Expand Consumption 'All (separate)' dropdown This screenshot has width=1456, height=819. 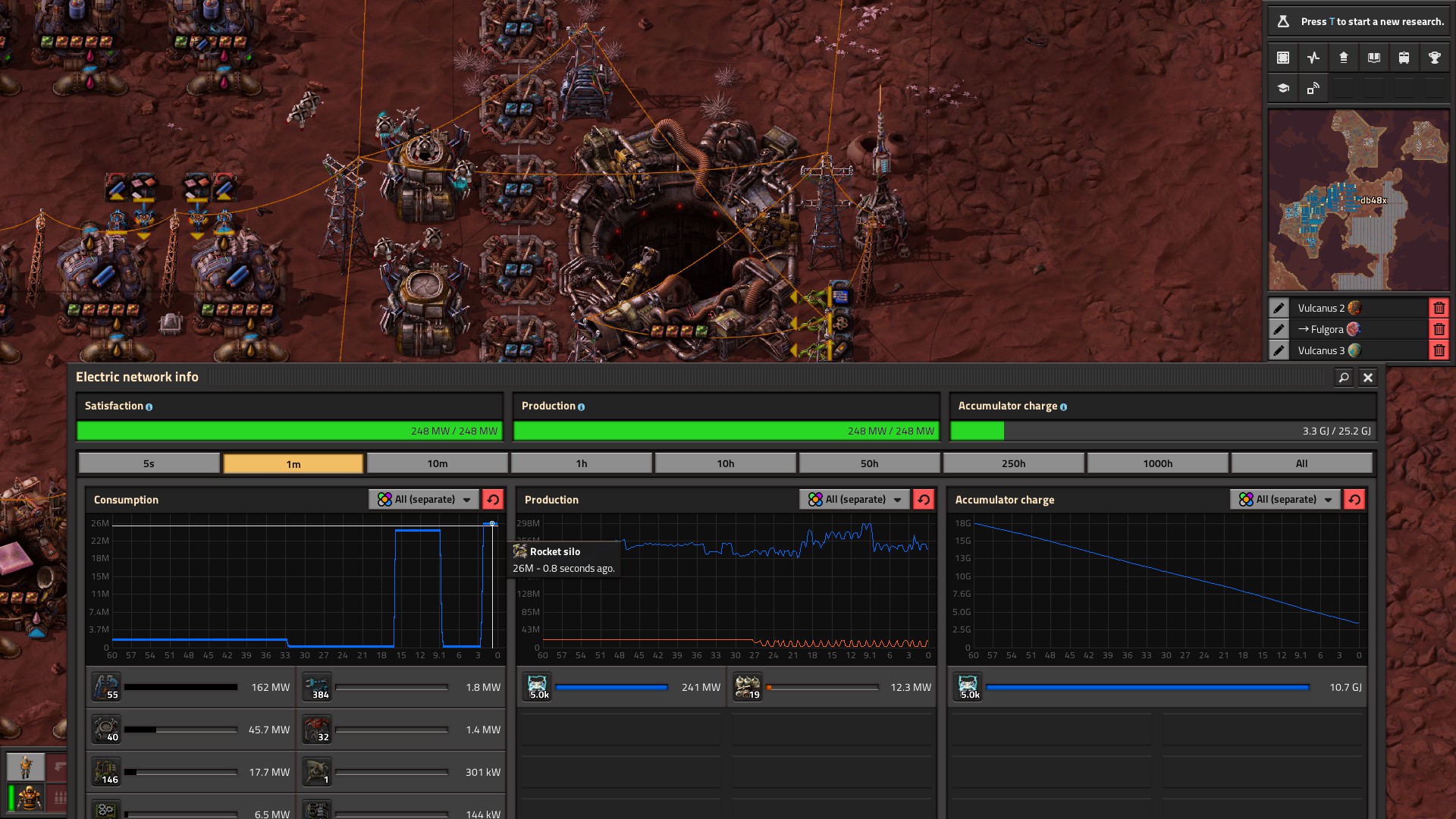424,500
